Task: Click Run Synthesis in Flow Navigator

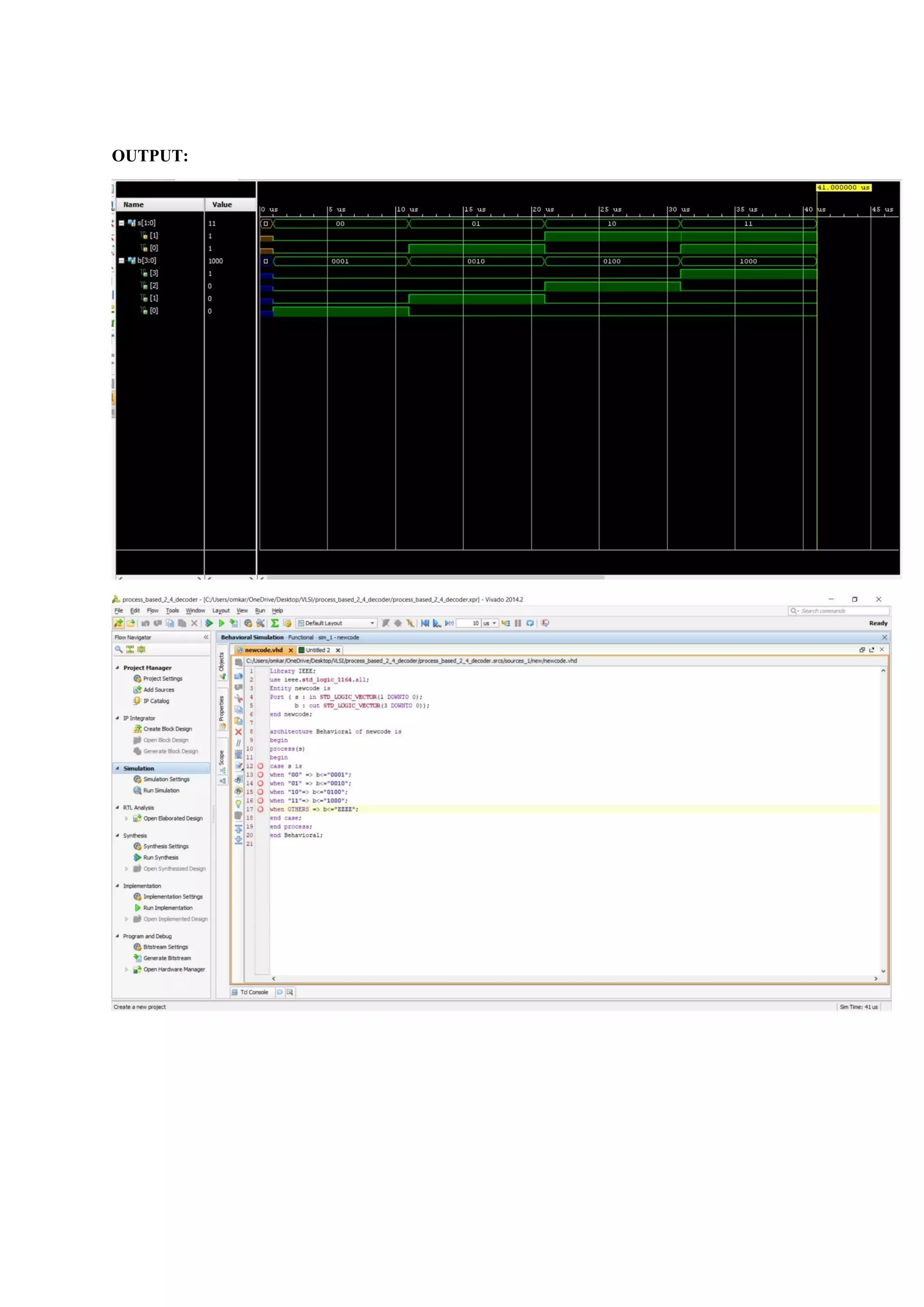Action: click(x=161, y=858)
